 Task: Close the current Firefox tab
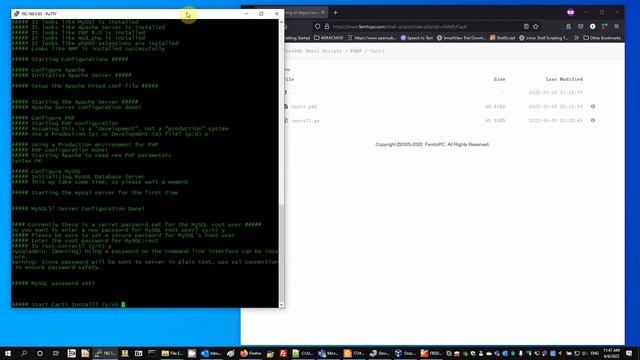point(323,13)
